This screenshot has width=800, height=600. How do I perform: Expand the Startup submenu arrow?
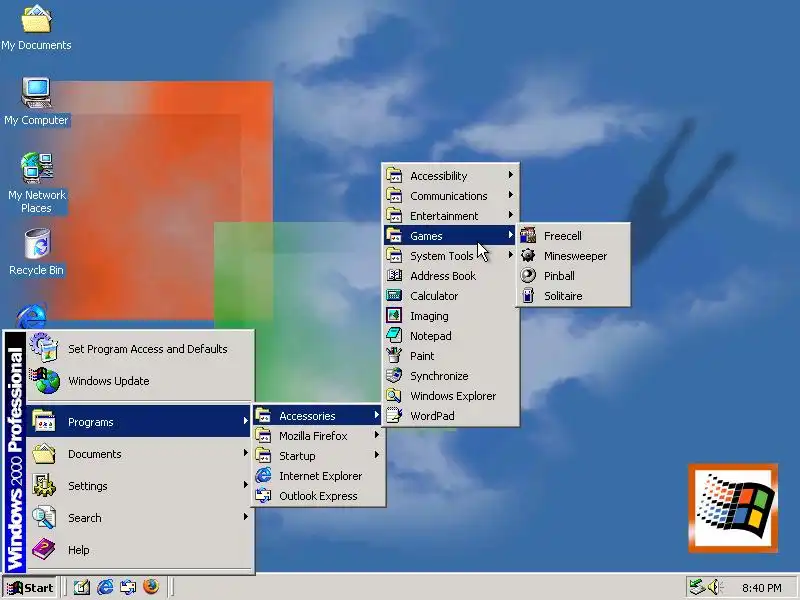pos(377,455)
